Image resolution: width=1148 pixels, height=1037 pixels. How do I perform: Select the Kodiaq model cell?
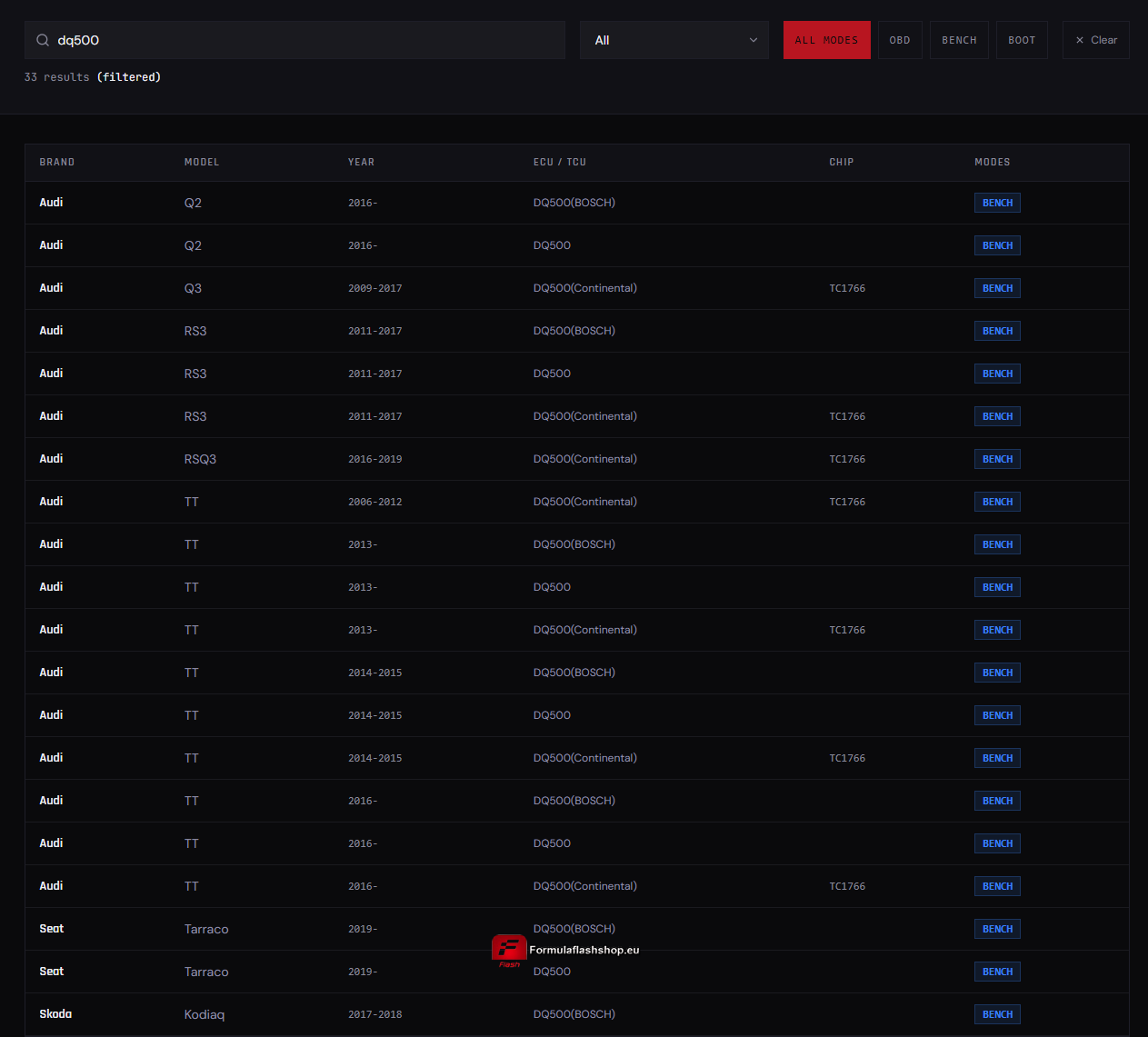(x=205, y=1014)
